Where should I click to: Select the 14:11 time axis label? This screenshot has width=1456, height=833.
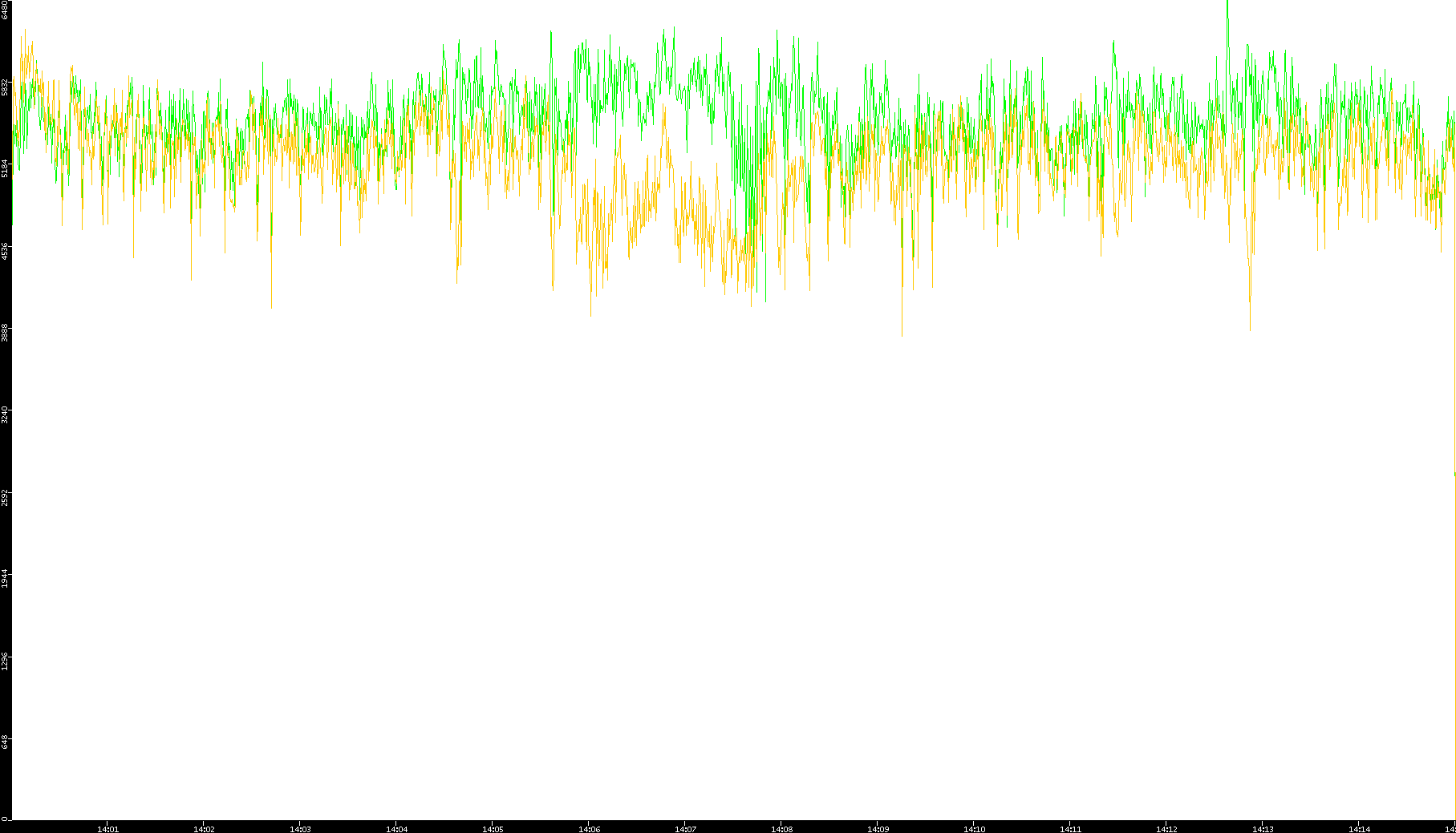click(1070, 828)
